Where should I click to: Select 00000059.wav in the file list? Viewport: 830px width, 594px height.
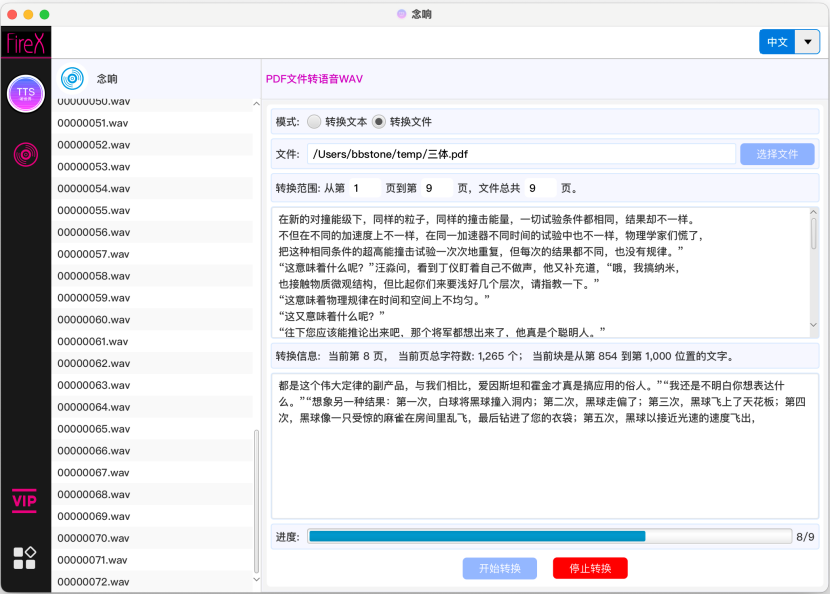[x=152, y=298]
